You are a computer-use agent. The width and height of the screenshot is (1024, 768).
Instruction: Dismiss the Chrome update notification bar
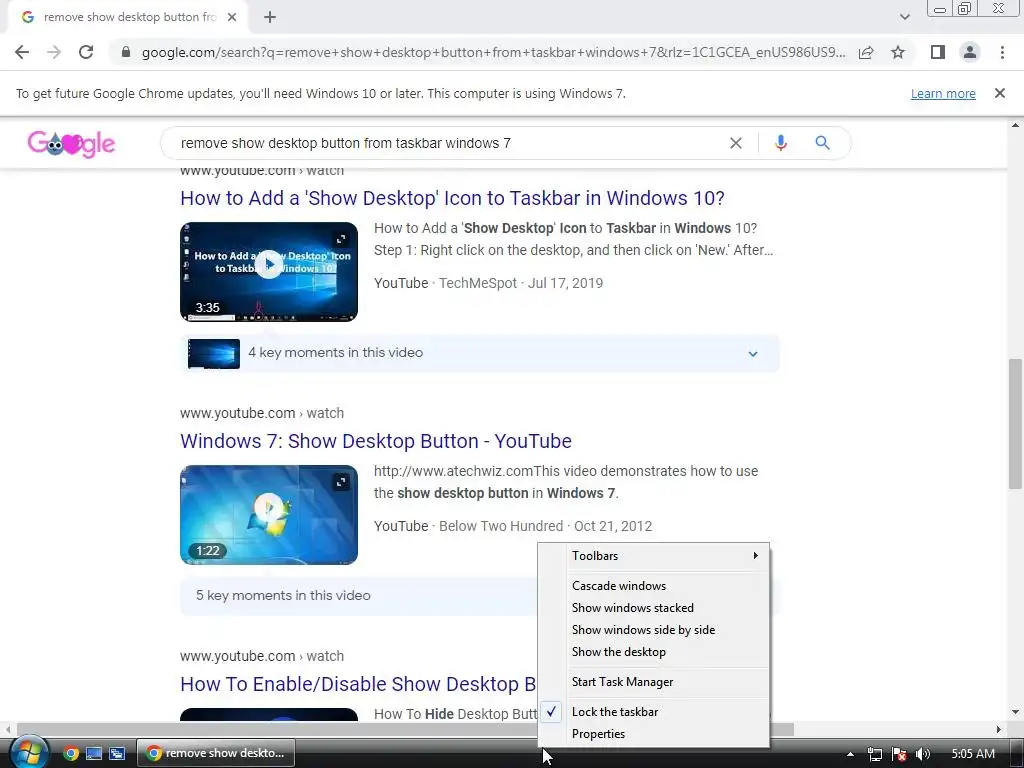point(999,93)
